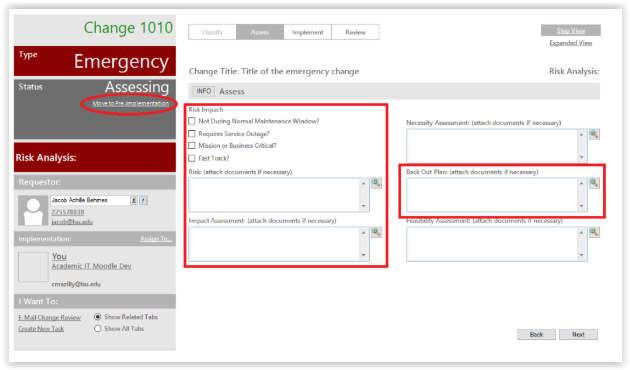630x370 pixels.
Task: Select Show Related Tabs radio button
Action: (x=97, y=317)
